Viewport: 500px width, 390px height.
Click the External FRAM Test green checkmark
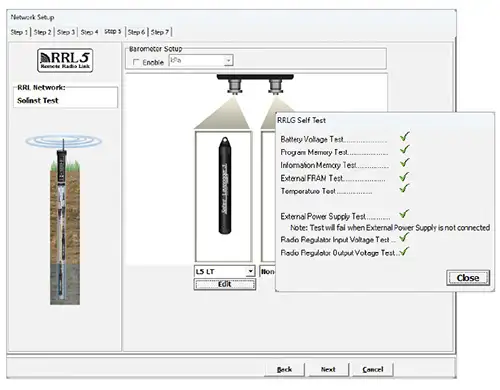[405, 176]
